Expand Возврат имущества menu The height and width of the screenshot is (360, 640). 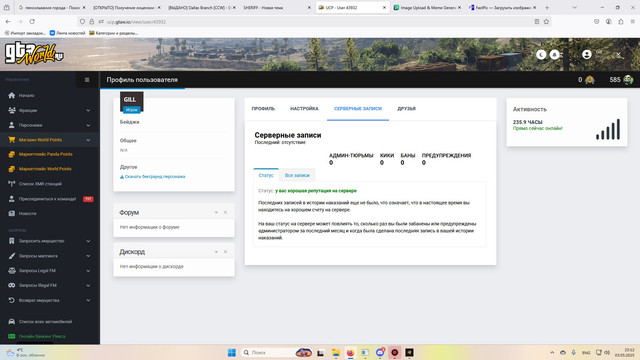tap(50, 300)
